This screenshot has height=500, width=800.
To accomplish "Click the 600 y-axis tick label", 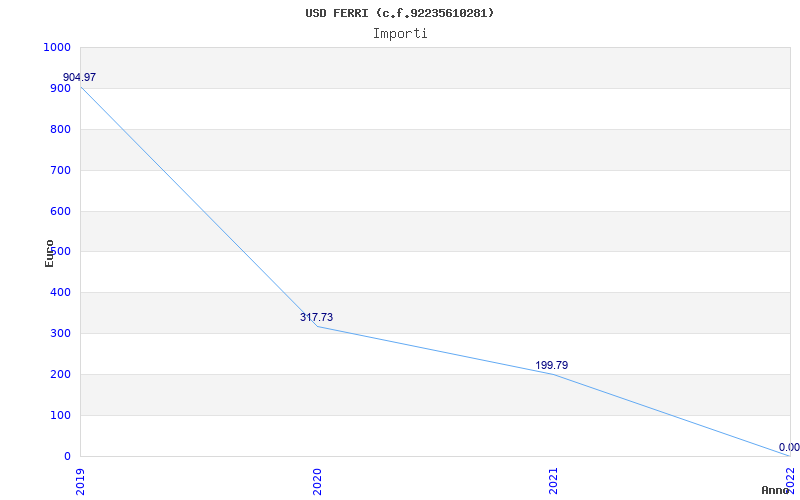I will pos(60,211).
